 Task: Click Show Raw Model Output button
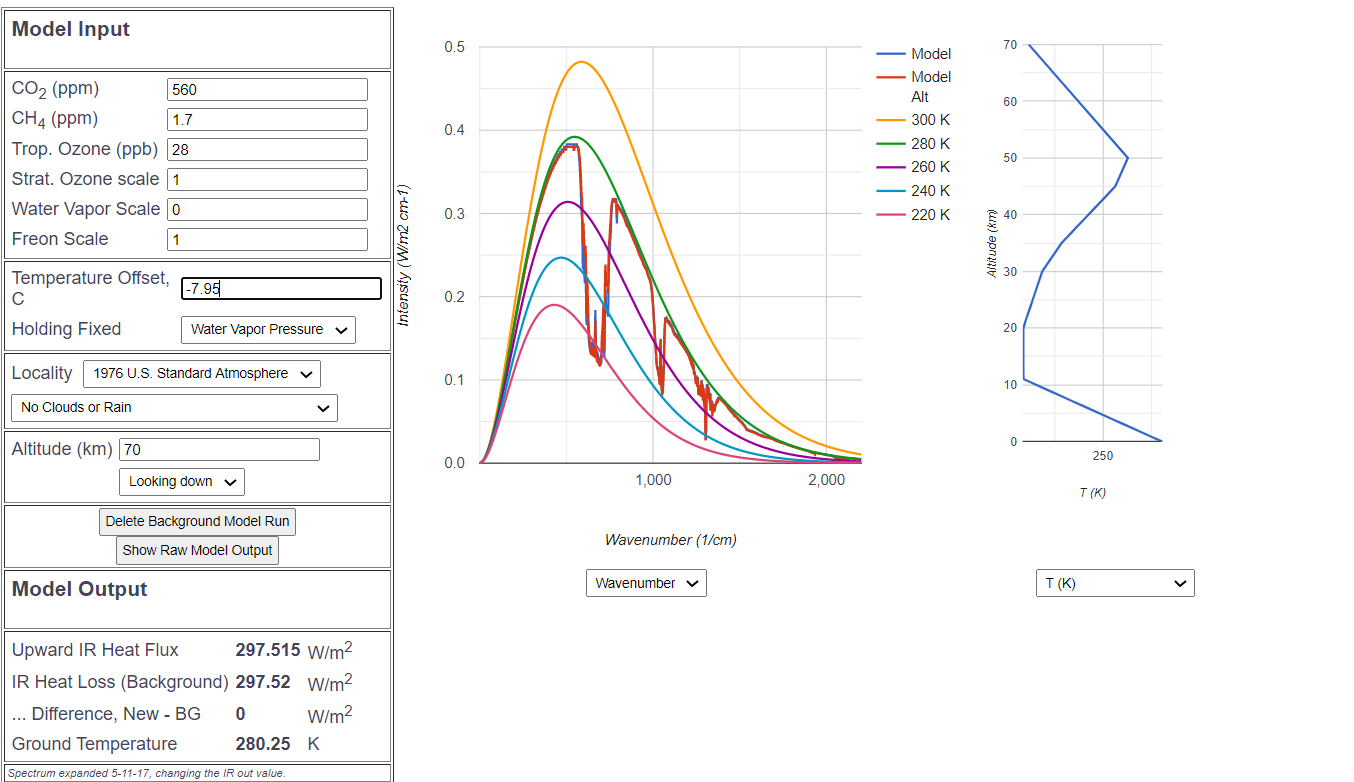tap(197, 550)
